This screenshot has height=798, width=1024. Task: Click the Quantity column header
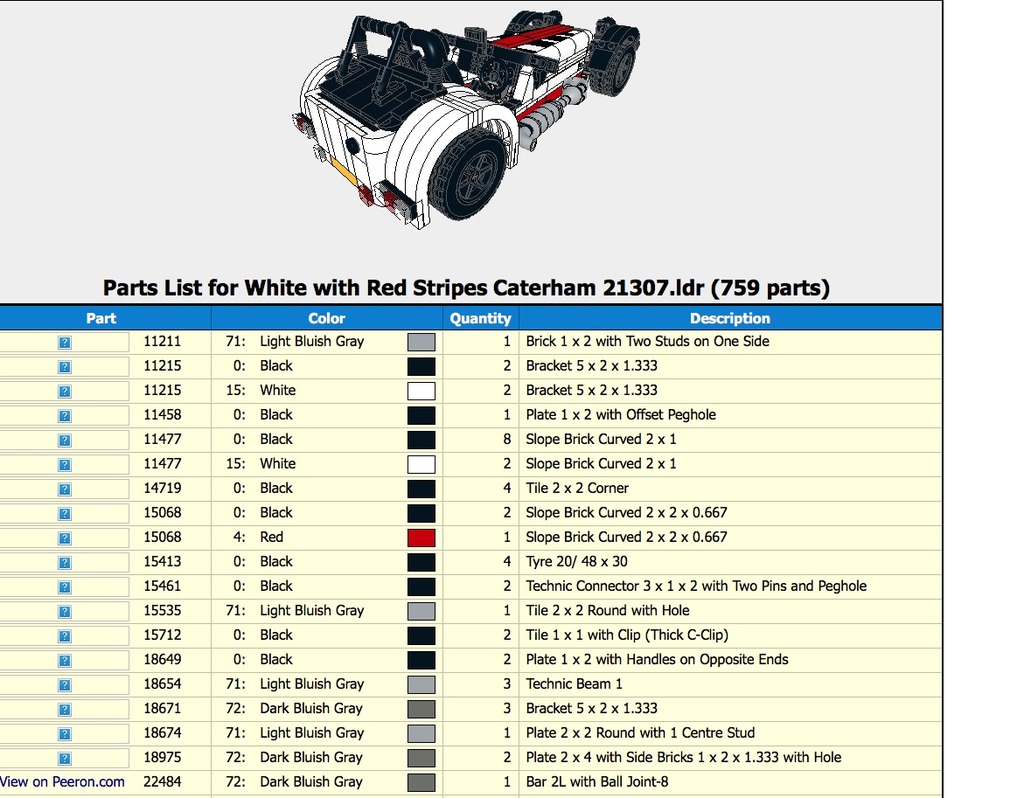point(481,318)
